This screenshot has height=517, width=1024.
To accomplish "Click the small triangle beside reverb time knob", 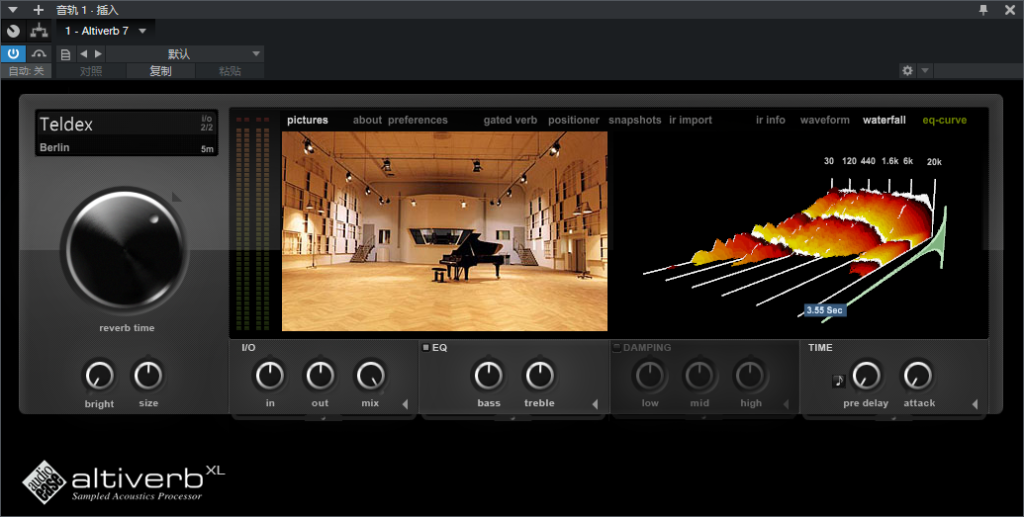I will point(176,196).
